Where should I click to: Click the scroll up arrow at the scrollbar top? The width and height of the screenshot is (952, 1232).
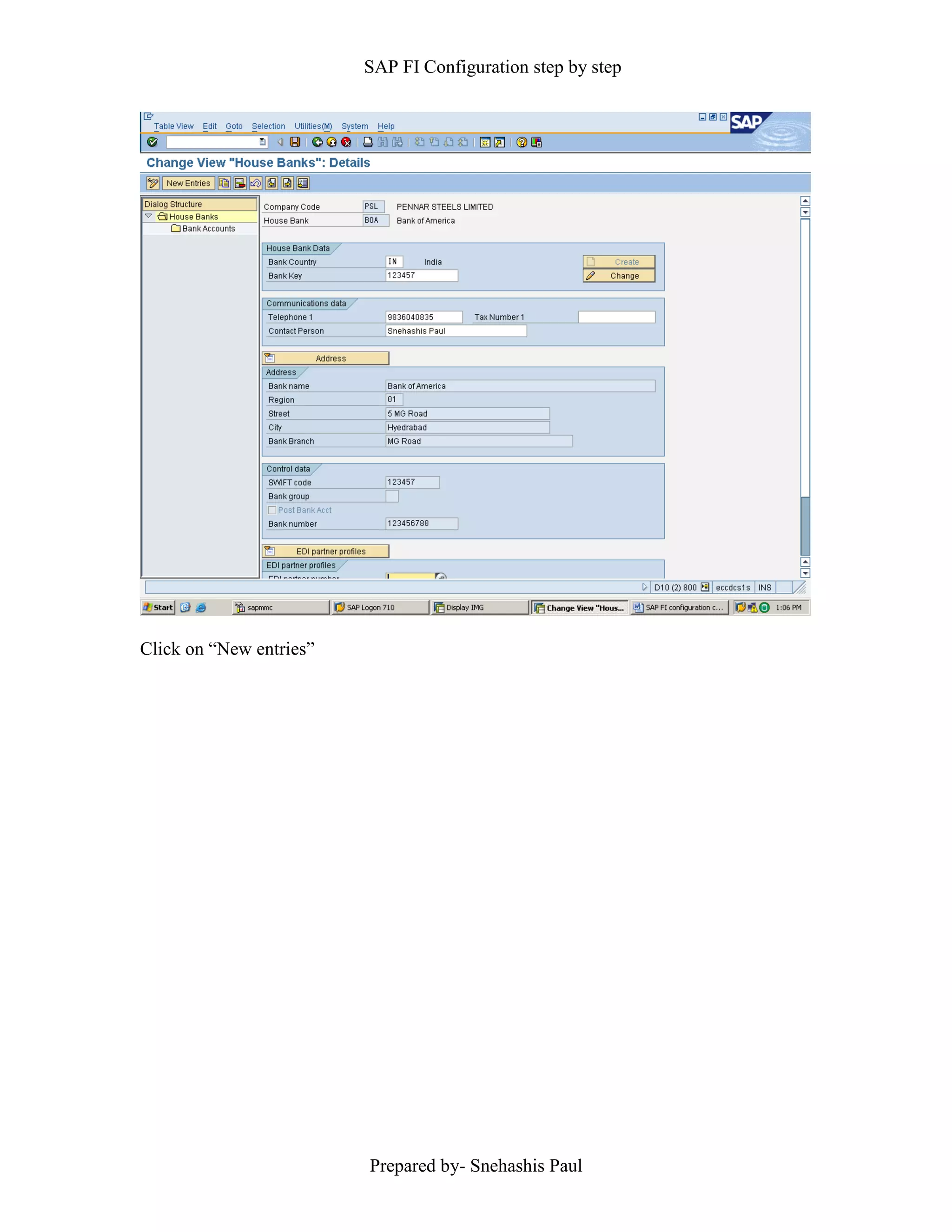pos(806,201)
